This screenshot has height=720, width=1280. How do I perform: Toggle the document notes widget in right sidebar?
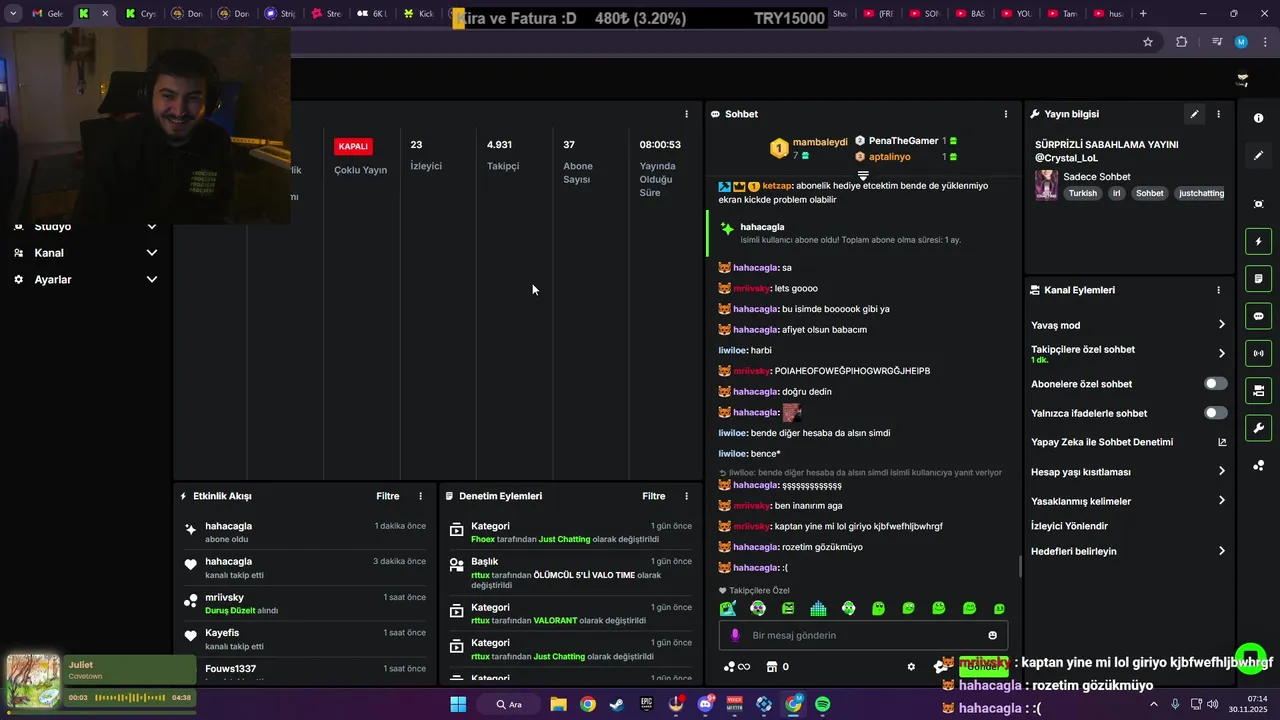pos(1258,278)
